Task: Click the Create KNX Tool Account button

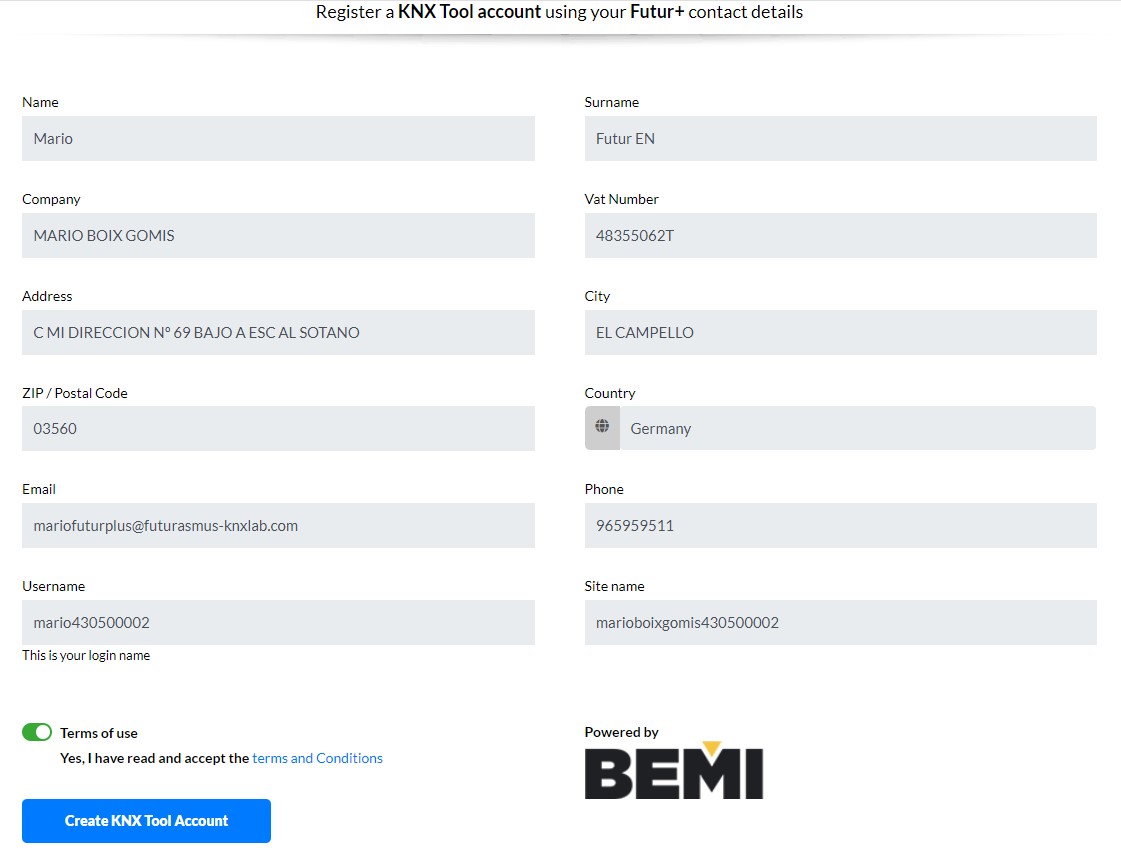Action: point(146,821)
